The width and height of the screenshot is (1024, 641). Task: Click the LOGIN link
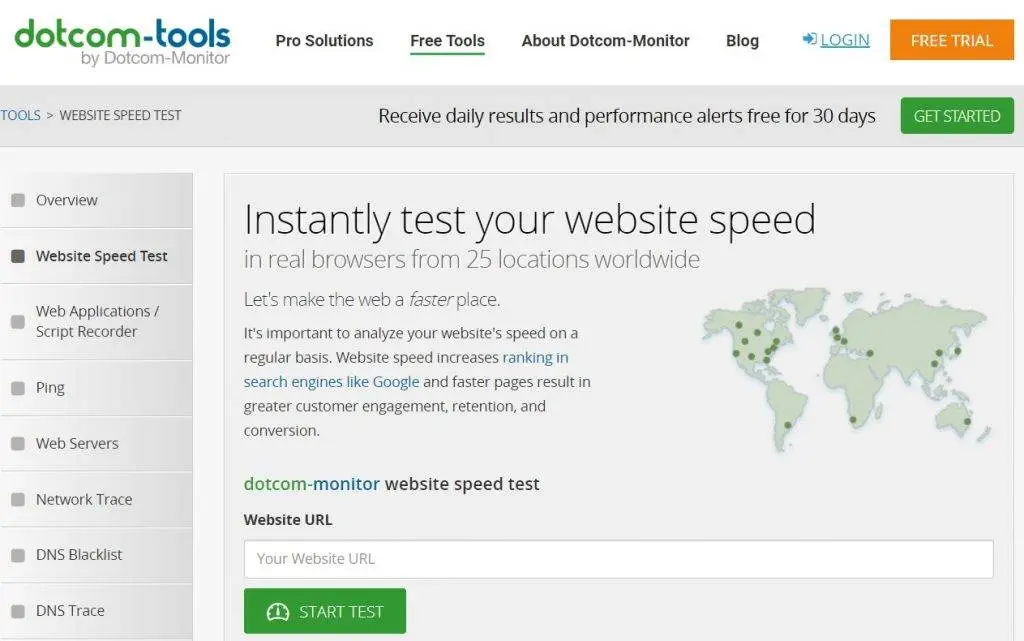(844, 40)
